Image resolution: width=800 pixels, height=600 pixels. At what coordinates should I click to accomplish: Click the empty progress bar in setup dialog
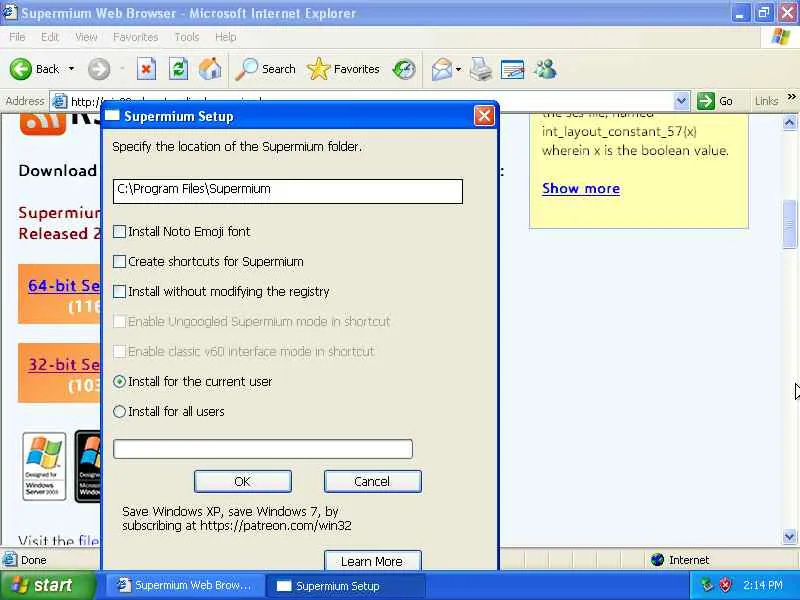263,449
